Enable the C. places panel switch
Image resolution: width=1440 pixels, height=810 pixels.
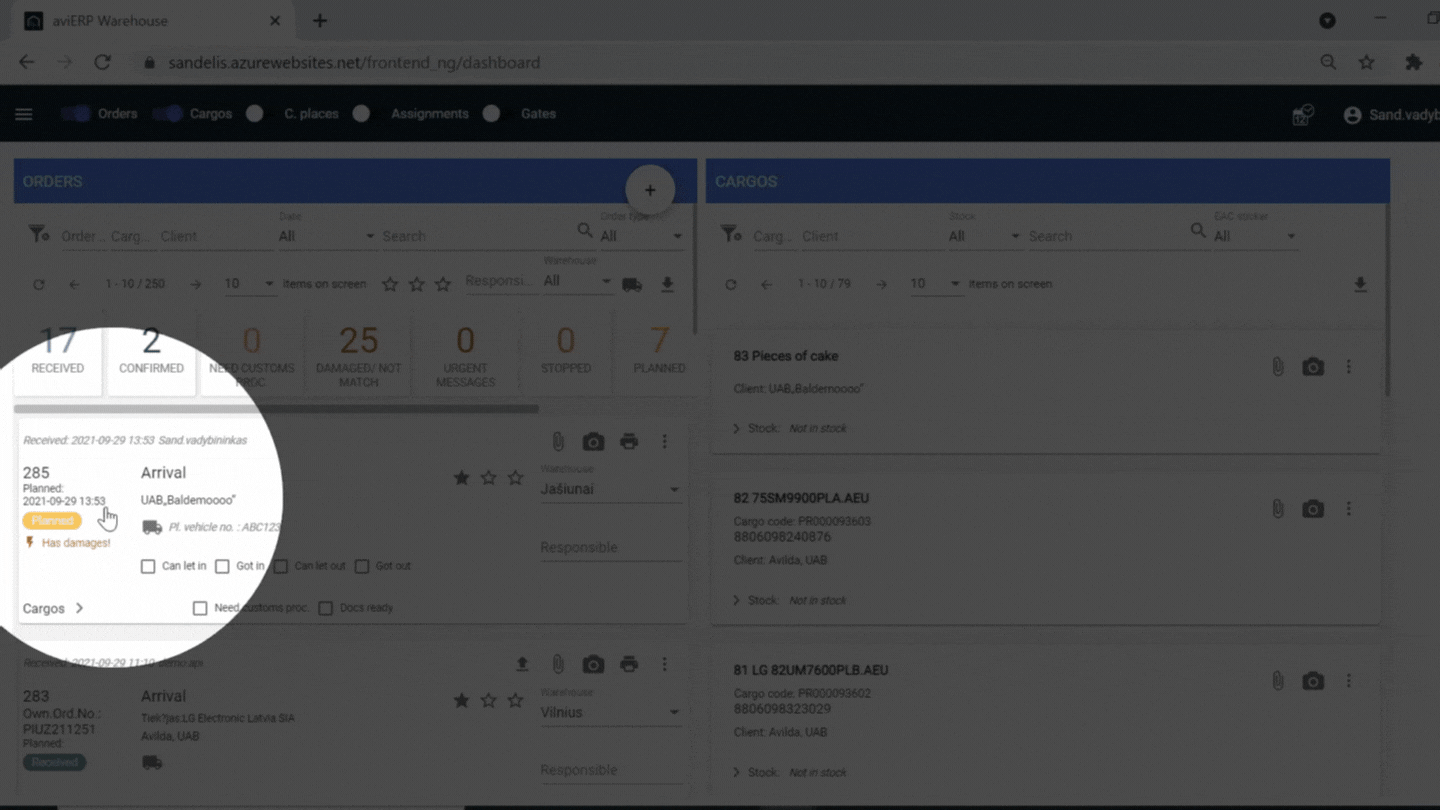(x=256, y=114)
